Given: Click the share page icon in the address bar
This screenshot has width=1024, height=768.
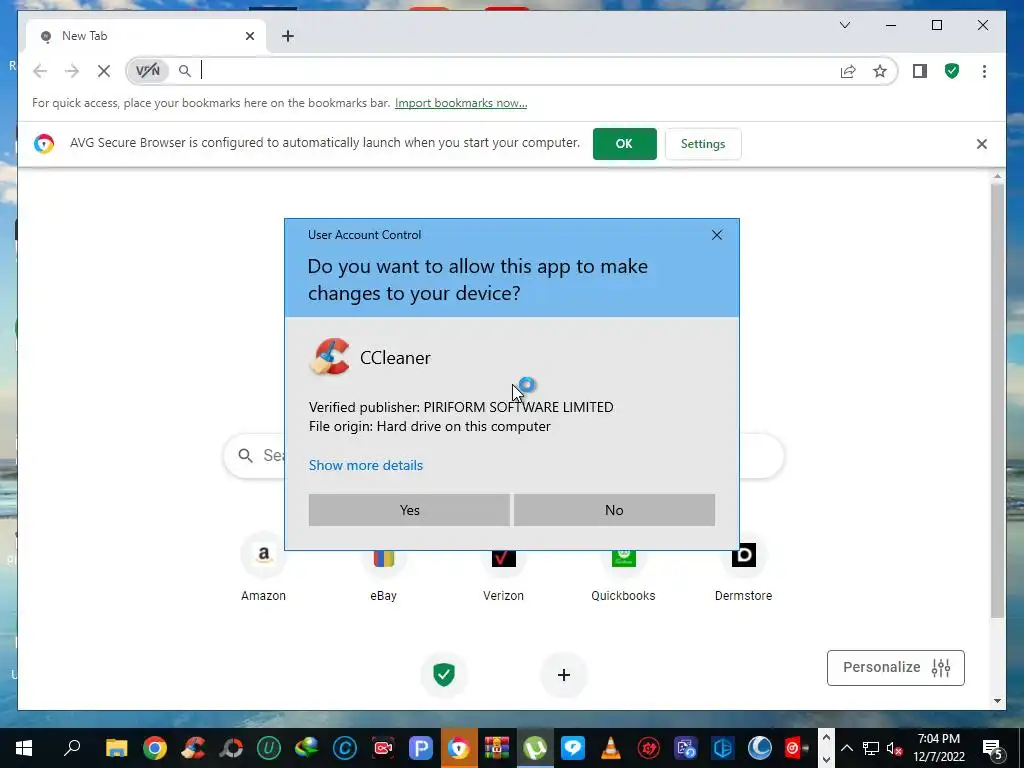Looking at the screenshot, I should tap(848, 71).
